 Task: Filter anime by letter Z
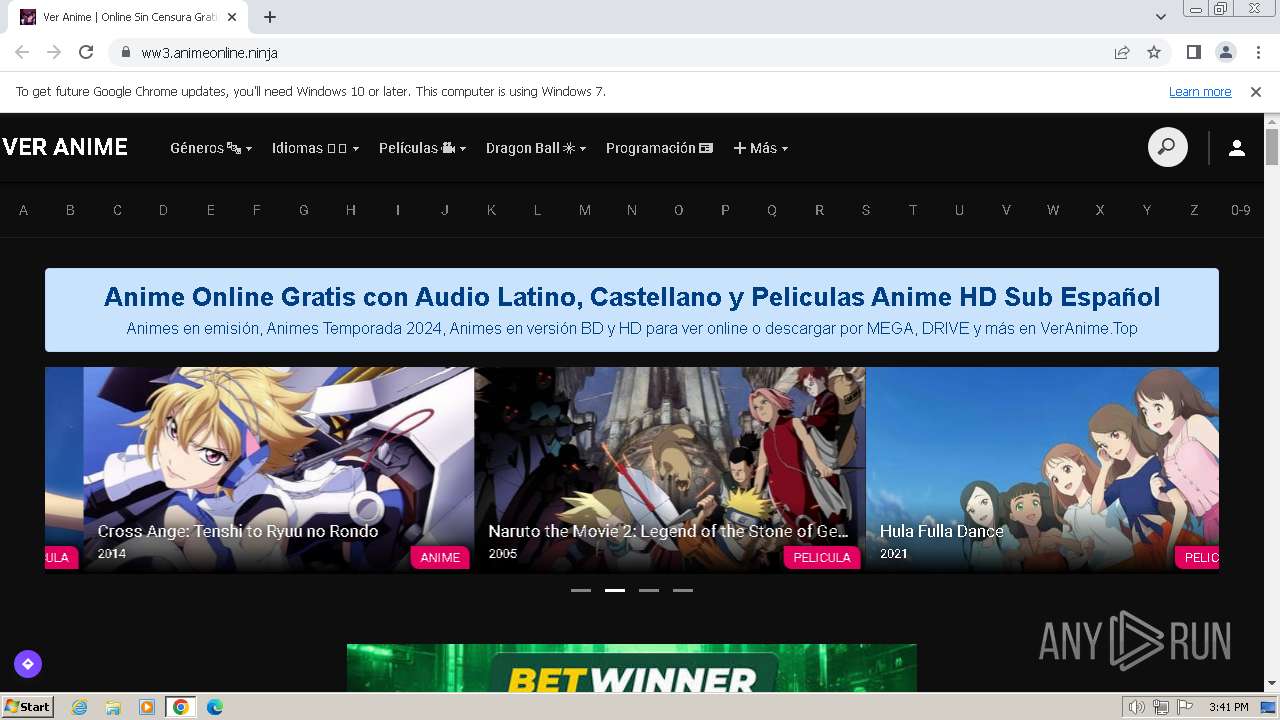1194,210
